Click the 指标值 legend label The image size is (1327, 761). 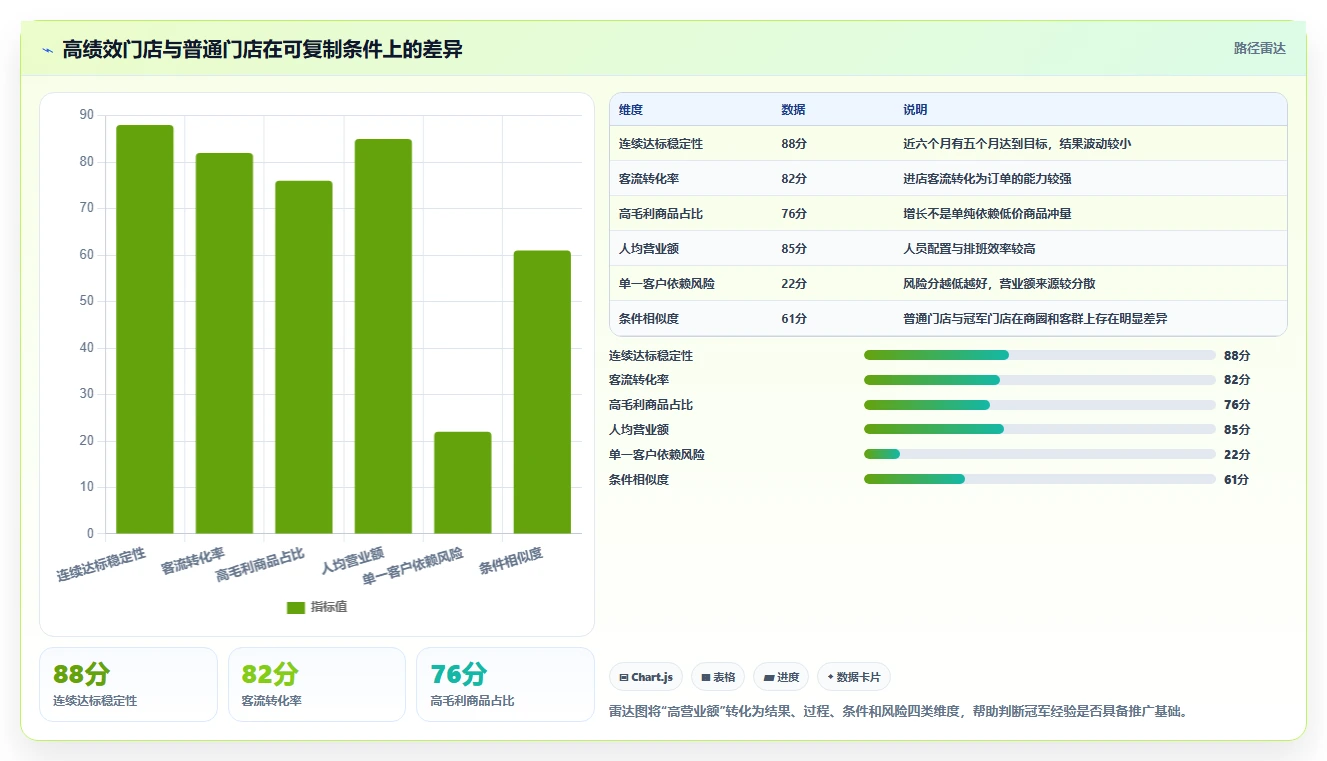coord(329,607)
